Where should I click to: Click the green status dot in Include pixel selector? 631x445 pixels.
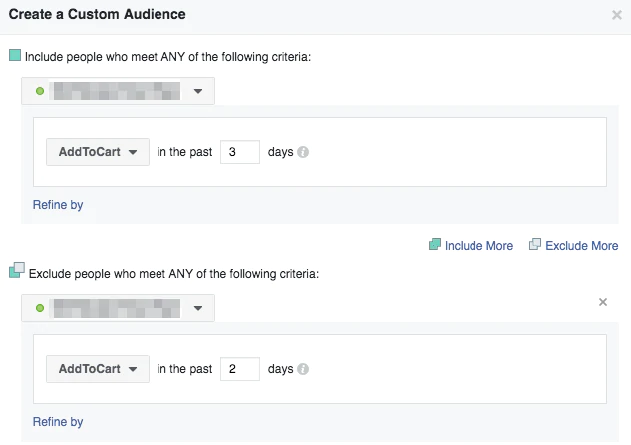(40, 92)
